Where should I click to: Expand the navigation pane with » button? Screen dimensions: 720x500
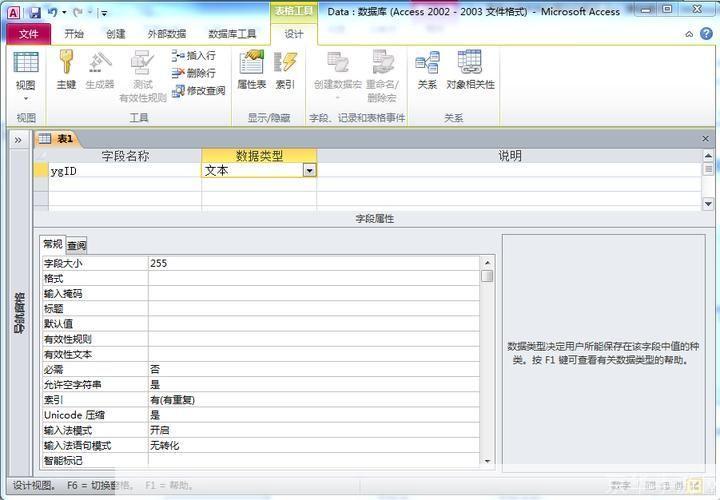18,140
